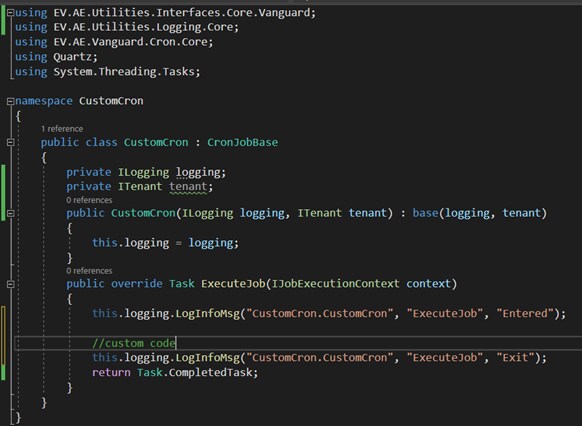Collapse the namespace CustomCron region
The height and width of the screenshot is (426, 582).
[x=10, y=101]
